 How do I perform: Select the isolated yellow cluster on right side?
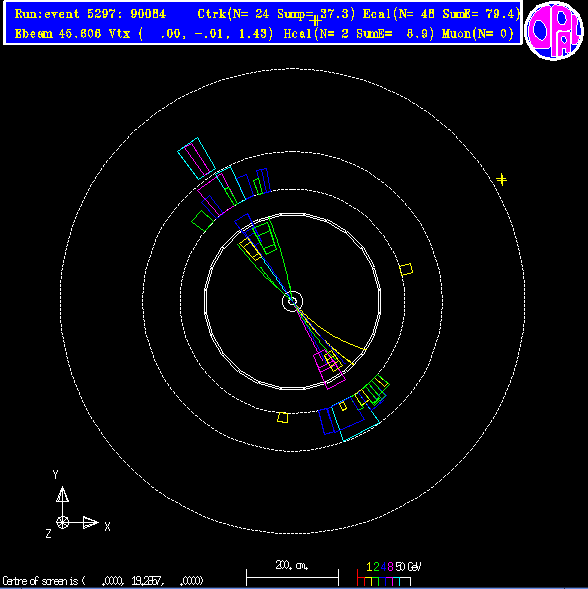click(406, 269)
